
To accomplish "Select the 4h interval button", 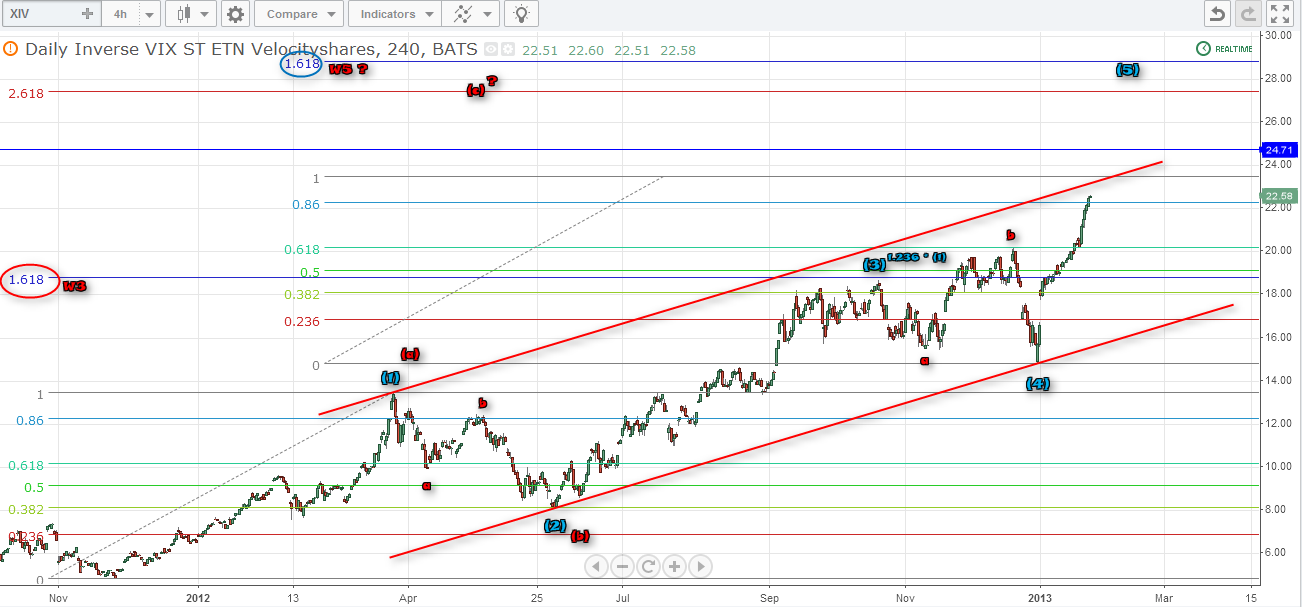I will (x=120, y=14).
